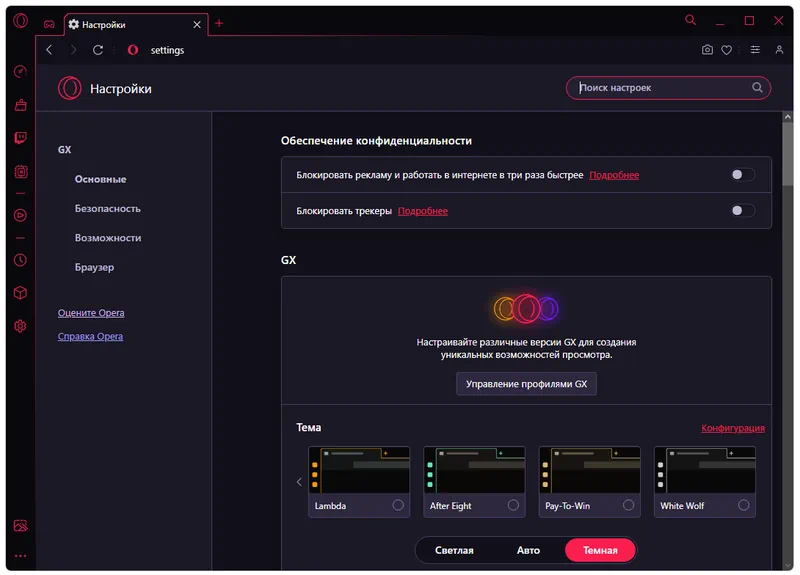800x575 pixels.
Task: Click the Opera icon in address bar
Action: pos(133,50)
